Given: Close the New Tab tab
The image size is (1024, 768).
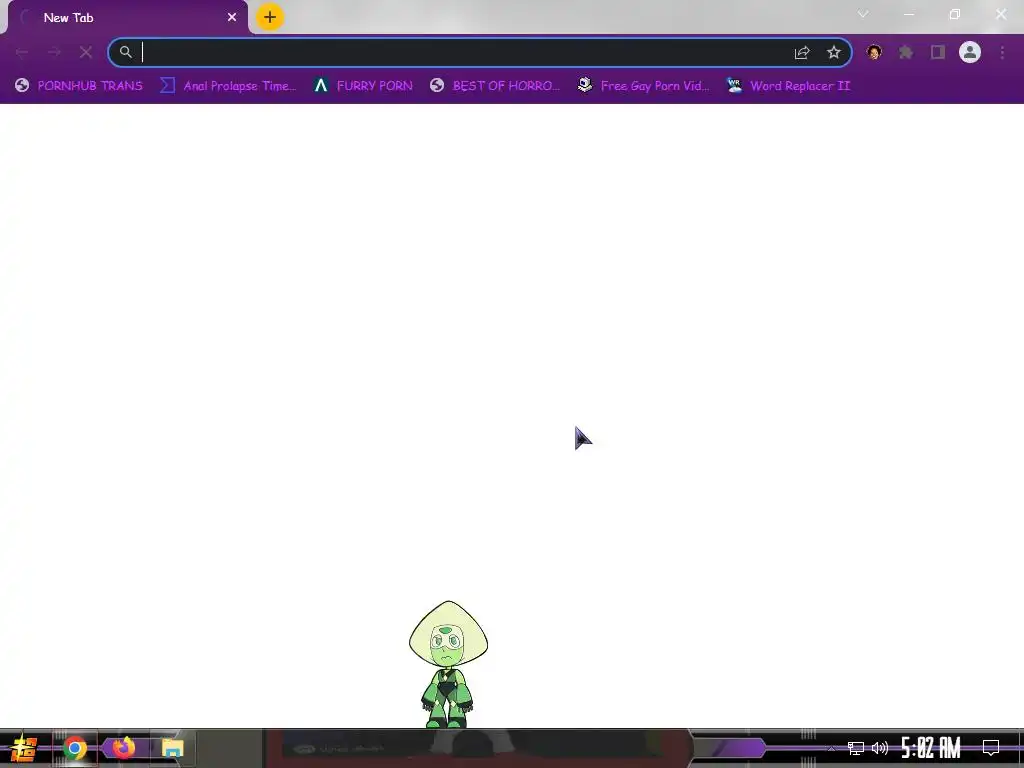Looking at the screenshot, I should click(x=232, y=18).
